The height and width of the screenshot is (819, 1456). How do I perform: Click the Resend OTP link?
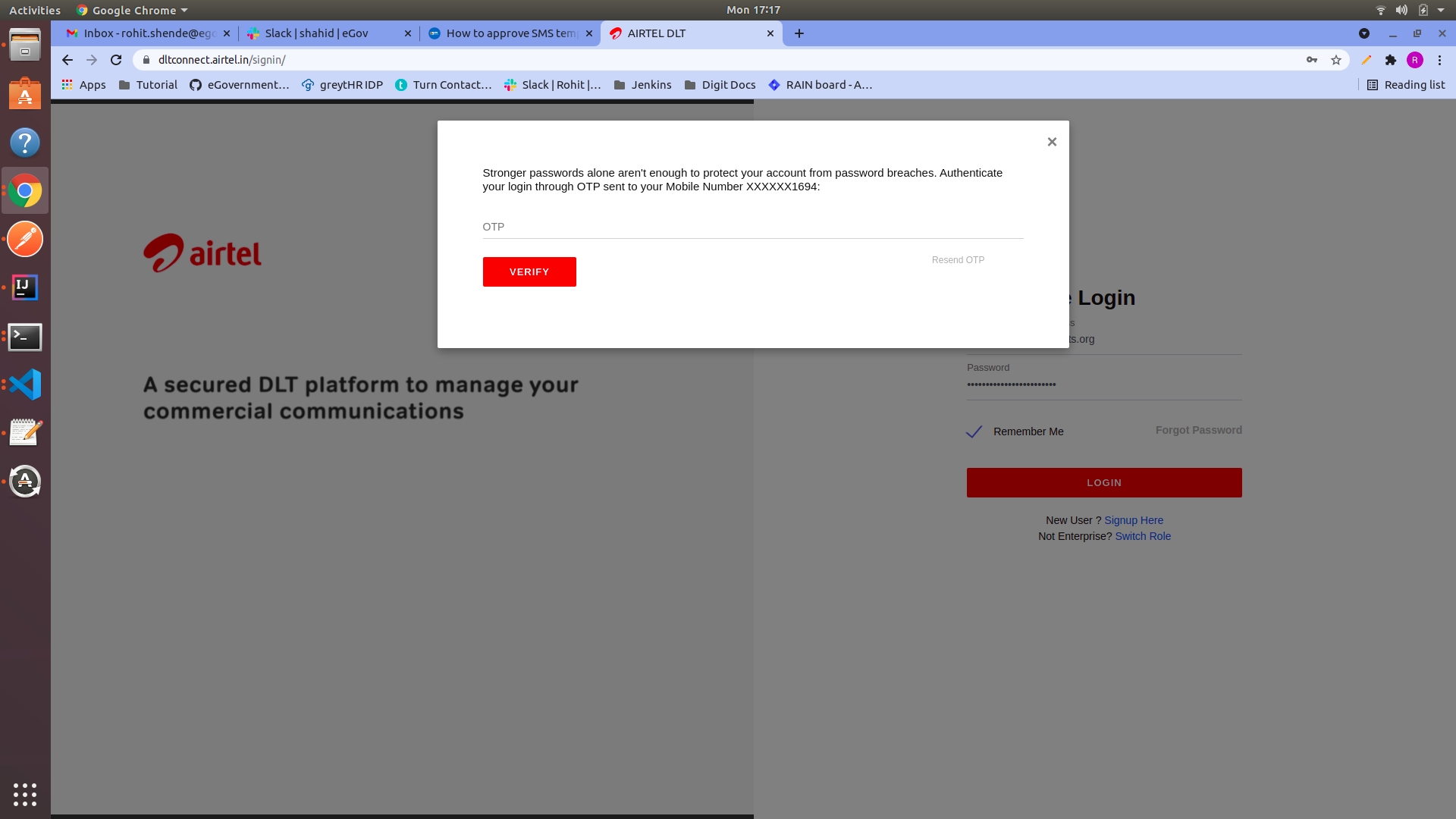(x=958, y=260)
